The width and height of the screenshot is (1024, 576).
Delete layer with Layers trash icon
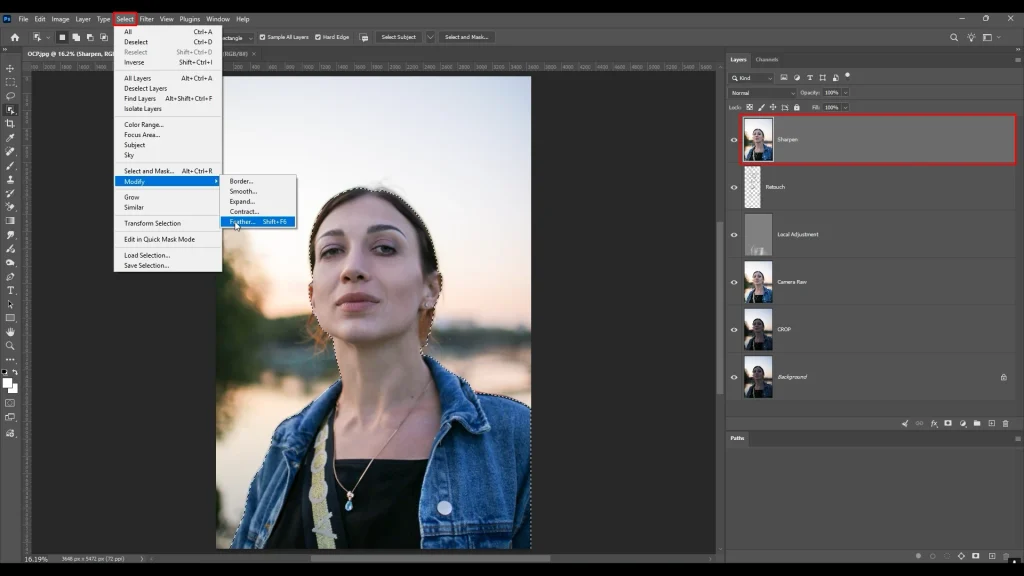point(1006,424)
